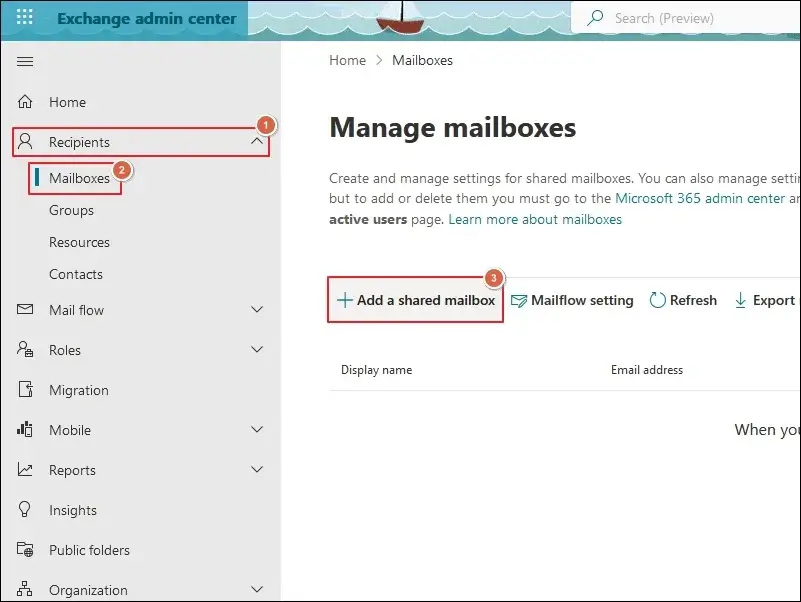Click the Insights lightbulb icon
The height and width of the screenshot is (602, 801).
pyautogui.click(x=25, y=510)
